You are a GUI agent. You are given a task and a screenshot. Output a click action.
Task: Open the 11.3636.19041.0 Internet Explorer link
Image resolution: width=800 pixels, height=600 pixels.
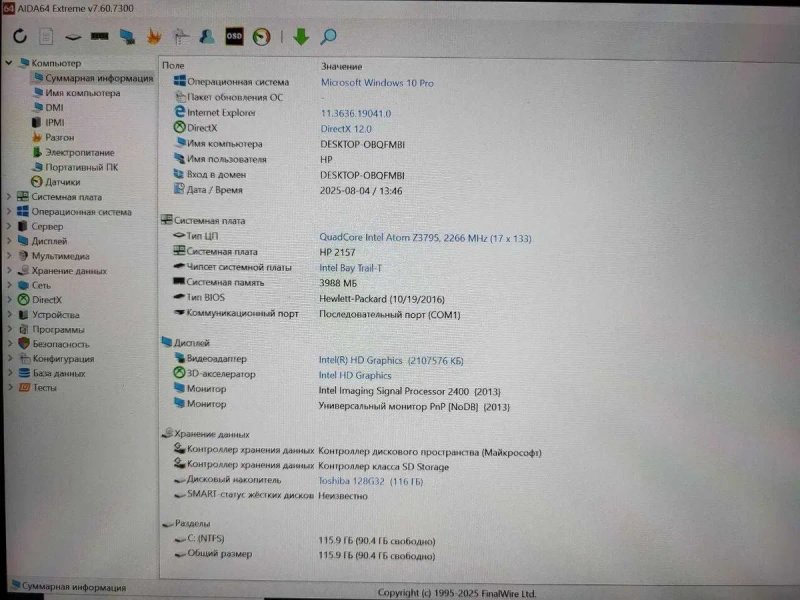click(x=356, y=113)
